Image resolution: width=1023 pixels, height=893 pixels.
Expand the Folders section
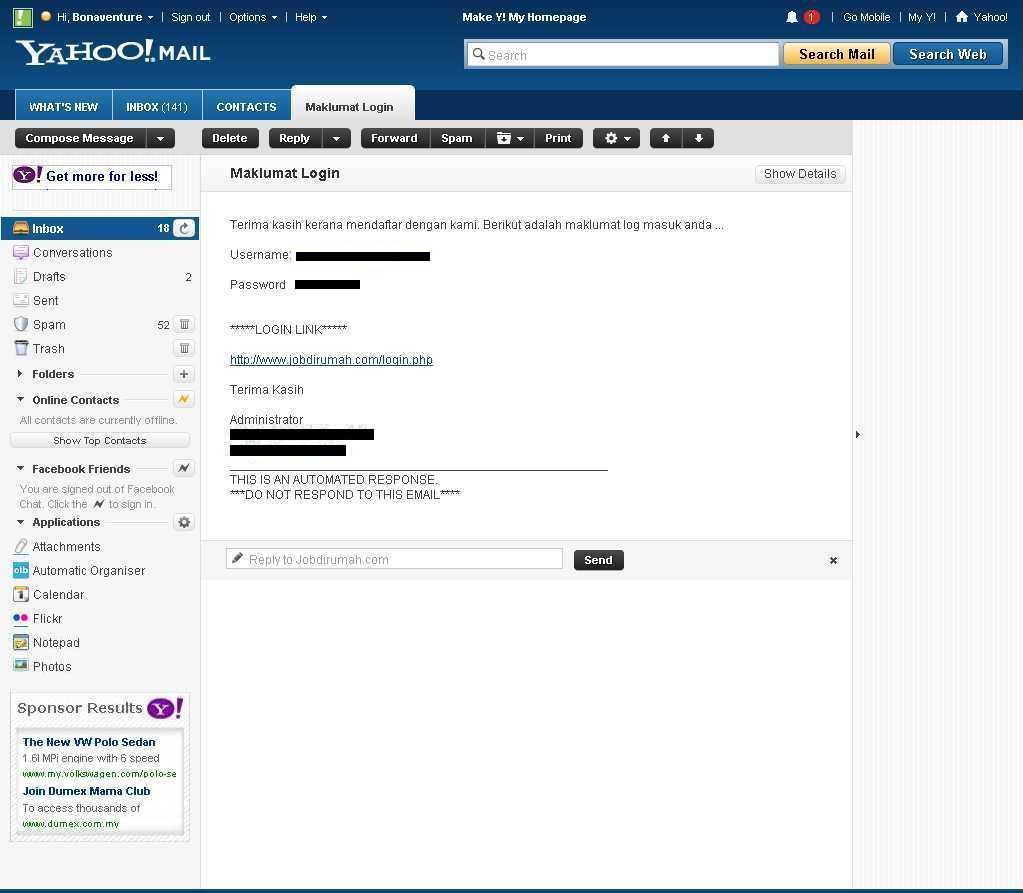pyautogui.click(x=20, y=374)
